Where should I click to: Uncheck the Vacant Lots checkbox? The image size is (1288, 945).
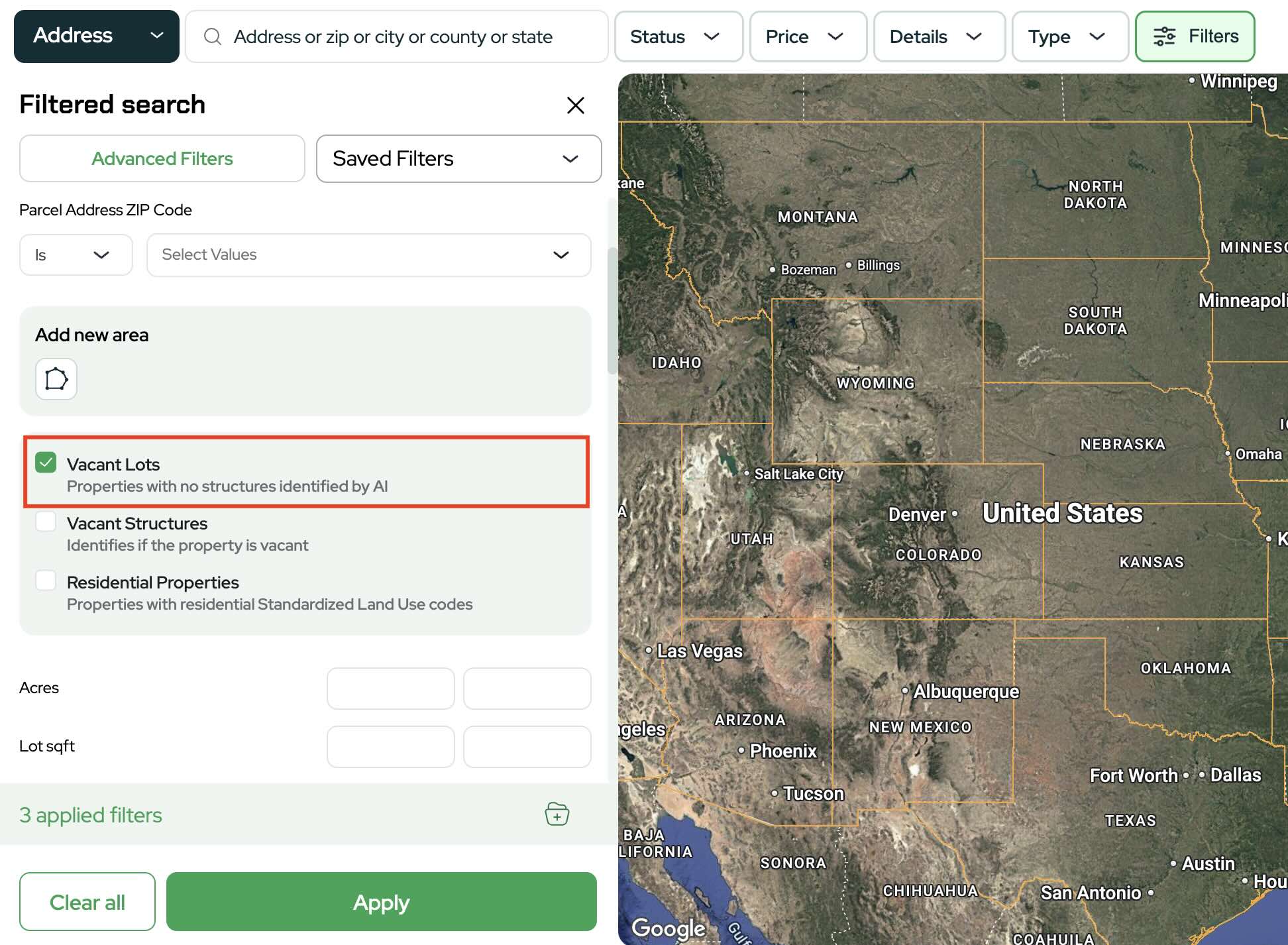point(46,463)
